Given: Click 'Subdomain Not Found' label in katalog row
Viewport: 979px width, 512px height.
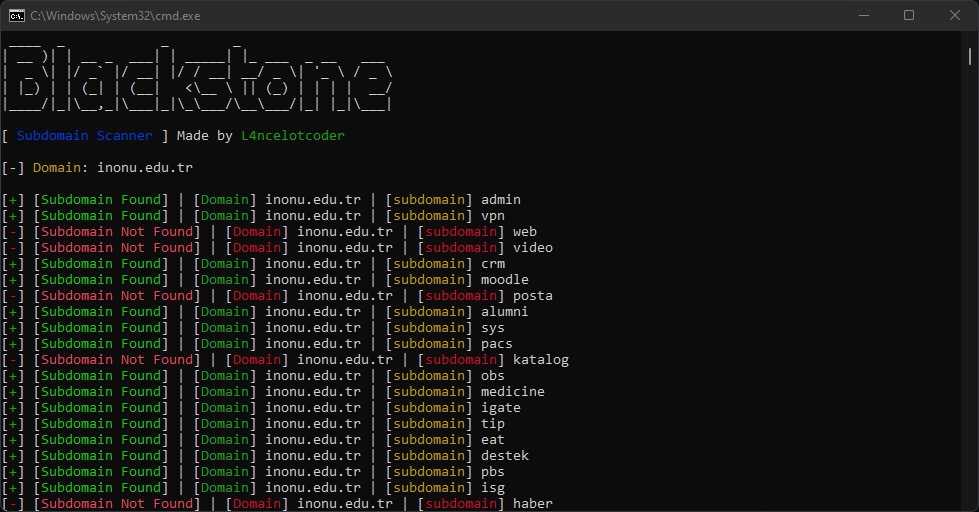Looking at the screenshot, I should pyautogui.click(x=117, y=360).
